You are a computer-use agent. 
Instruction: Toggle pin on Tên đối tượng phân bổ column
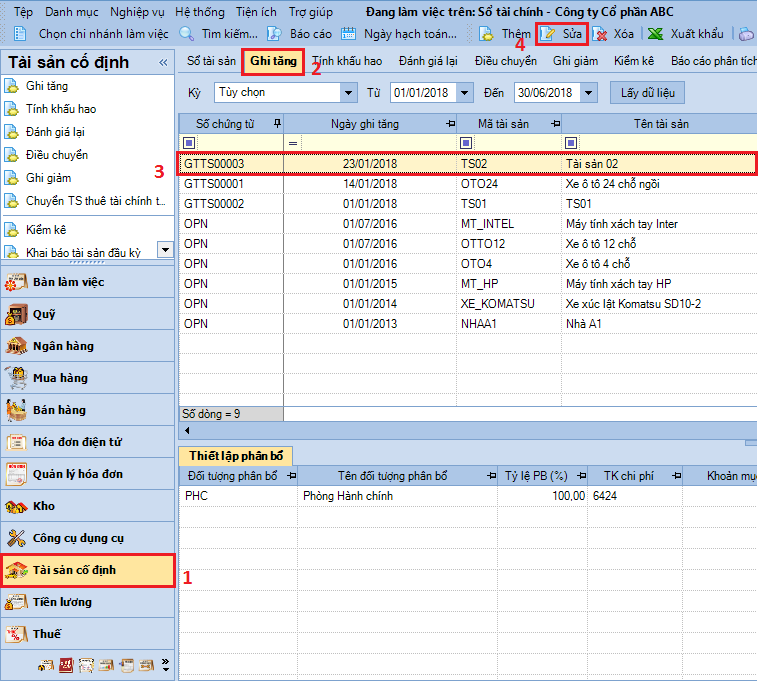point(492,476)
